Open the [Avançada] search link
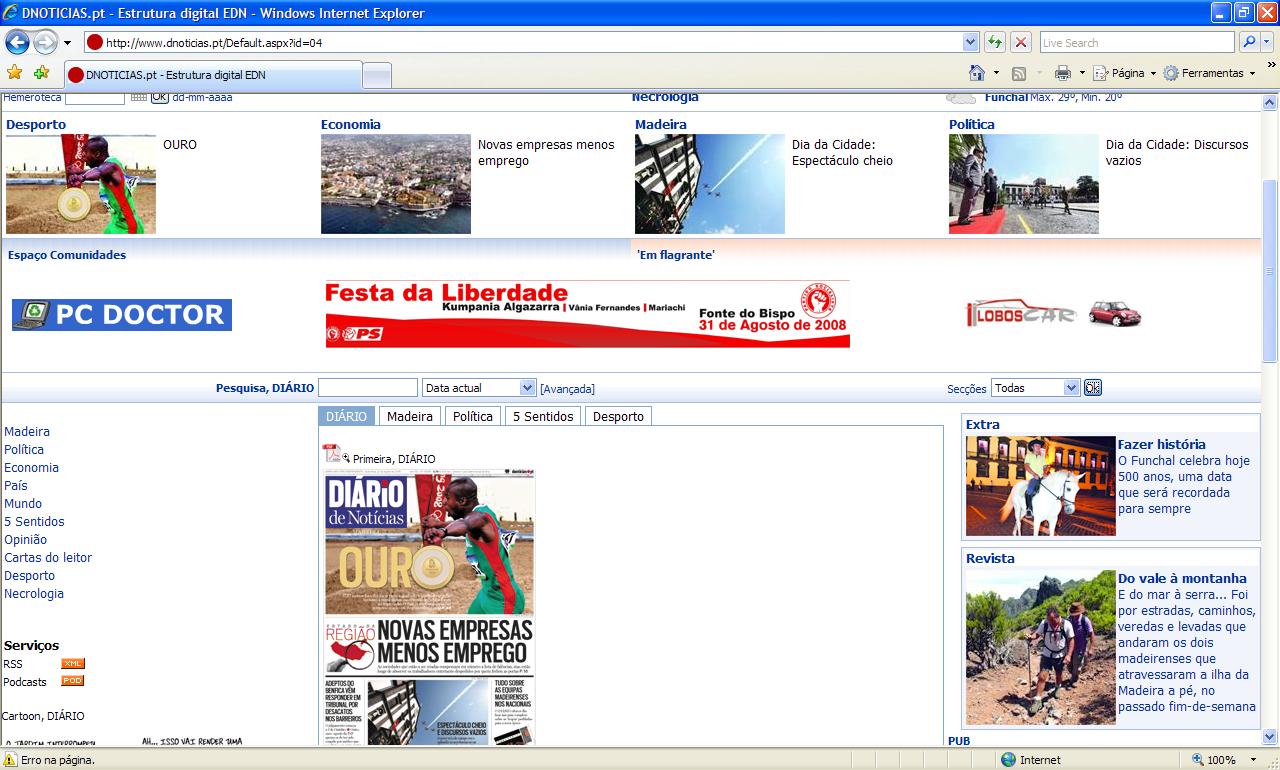 point(567,389)
